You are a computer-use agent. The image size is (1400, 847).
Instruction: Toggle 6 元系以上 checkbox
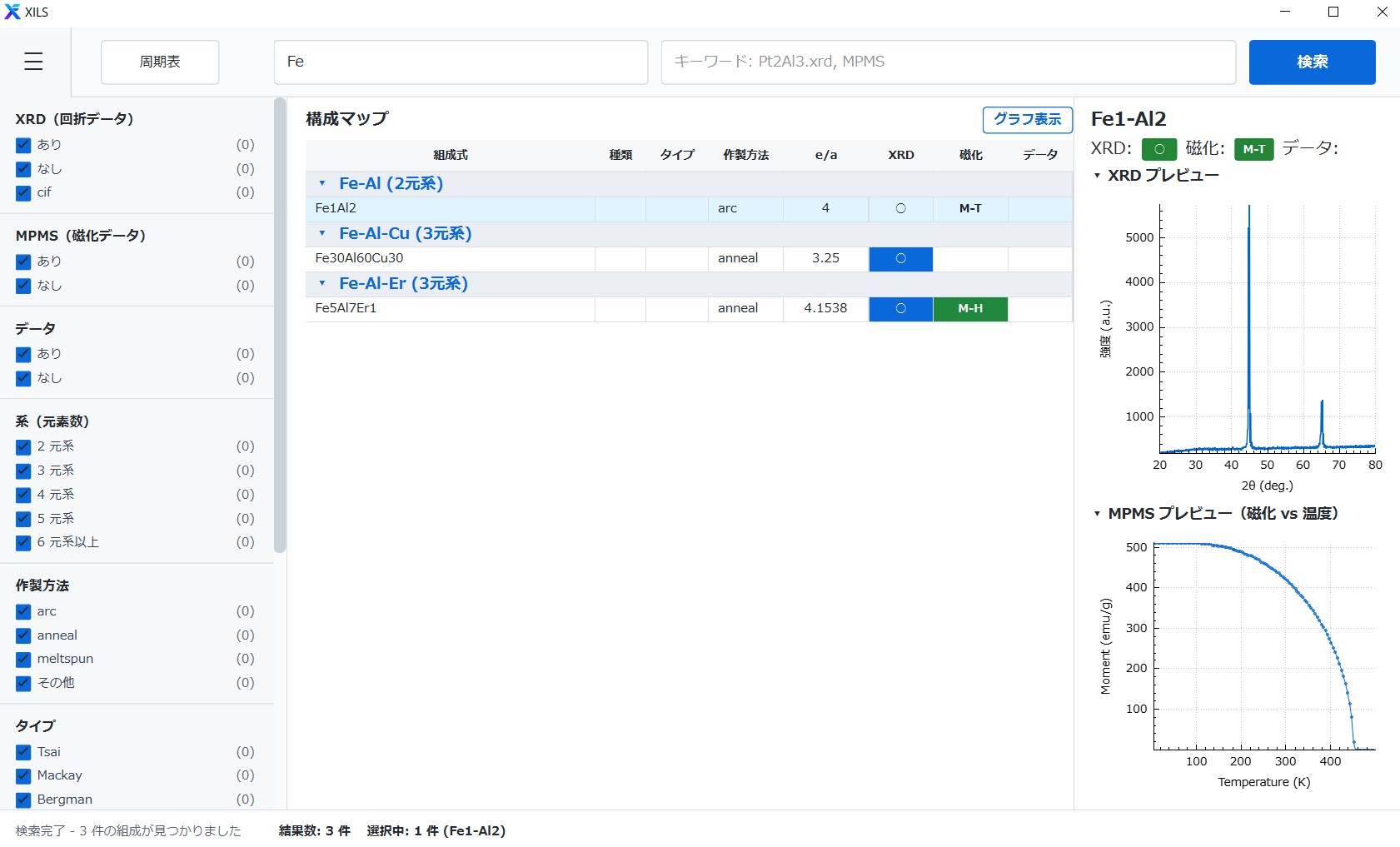click(23, 542)
